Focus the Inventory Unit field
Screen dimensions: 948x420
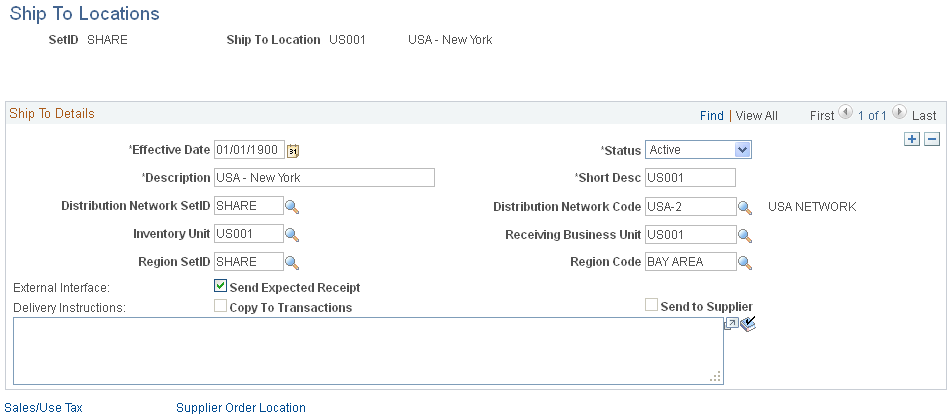(x=248, y=233)
